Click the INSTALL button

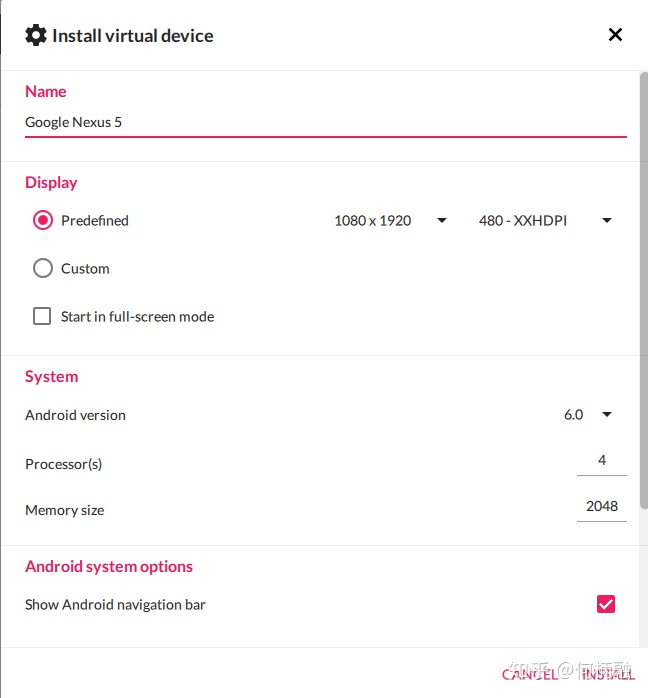608,674
